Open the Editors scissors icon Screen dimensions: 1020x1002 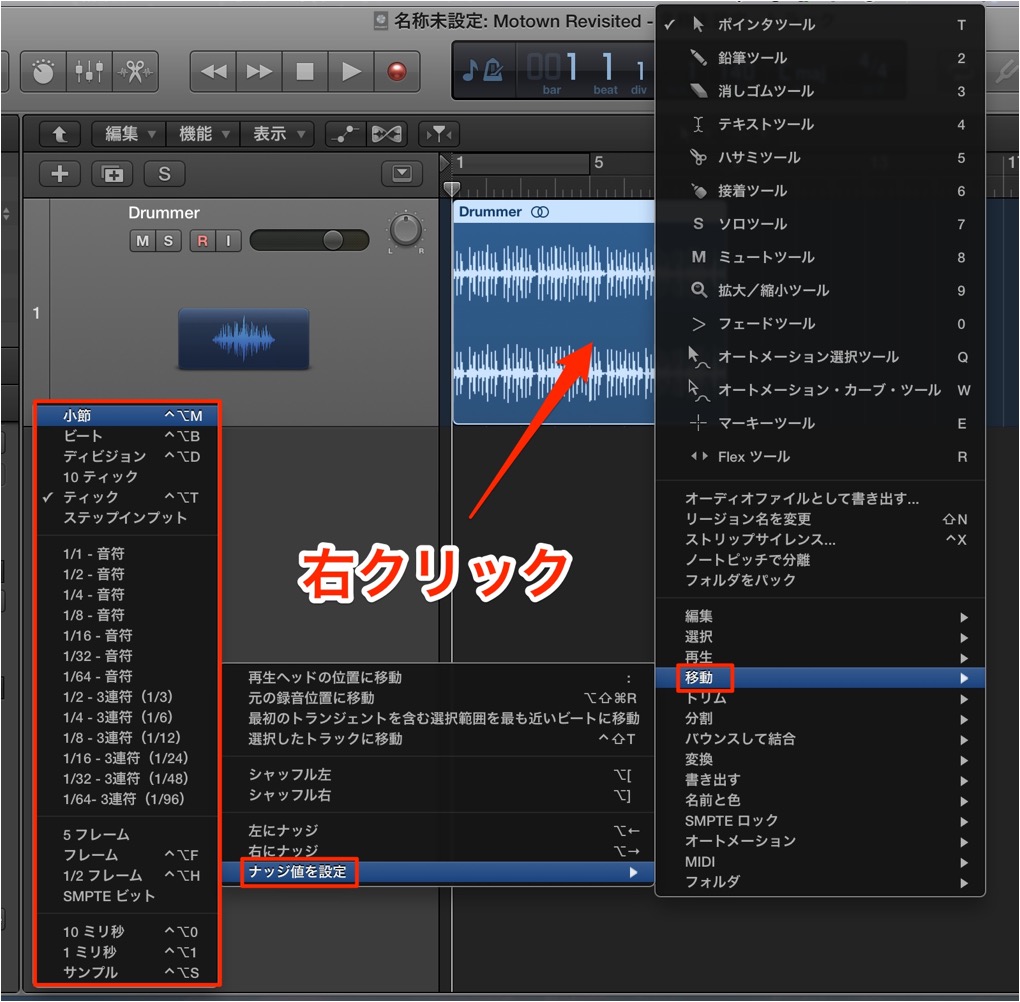click(x=135, y=72)
